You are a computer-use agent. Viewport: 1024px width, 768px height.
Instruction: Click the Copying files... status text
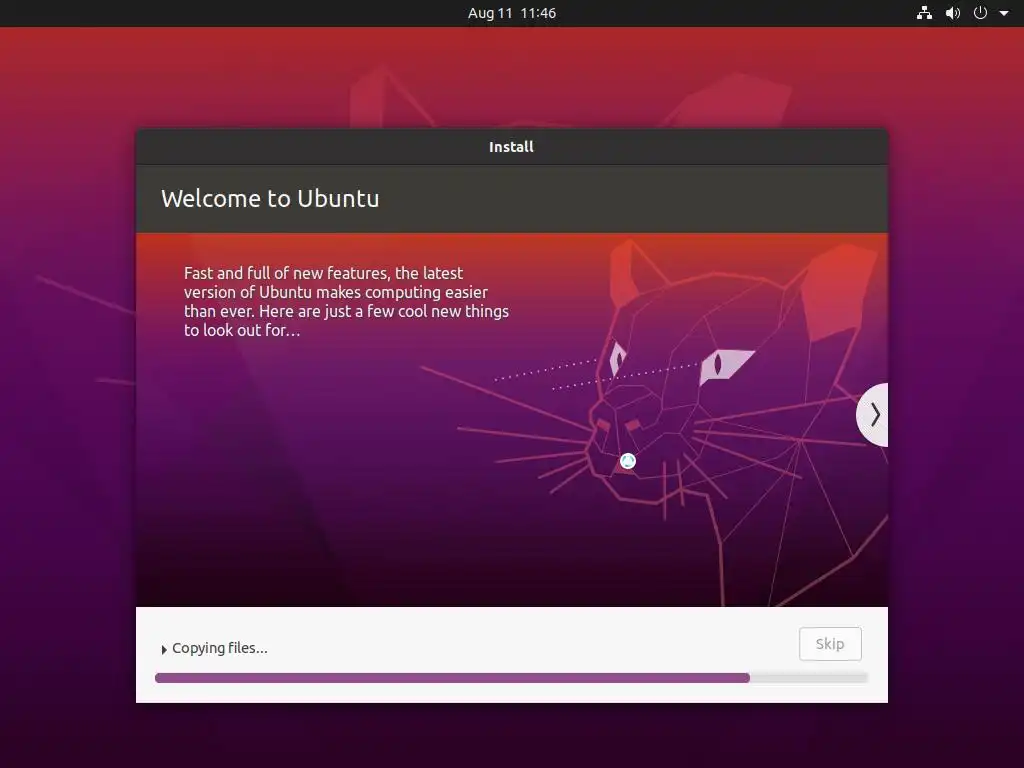219,648
